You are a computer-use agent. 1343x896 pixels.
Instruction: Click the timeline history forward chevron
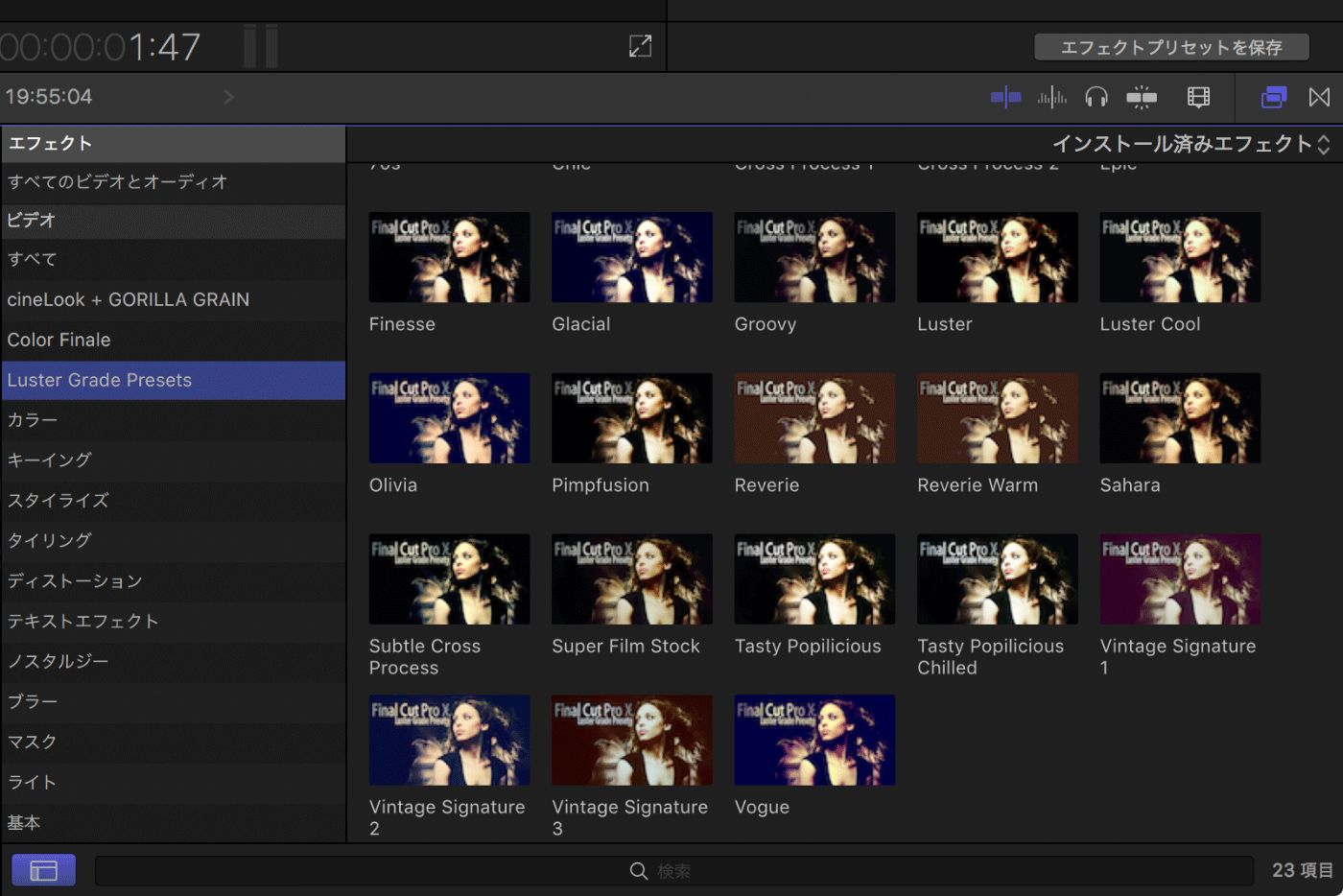228,97
